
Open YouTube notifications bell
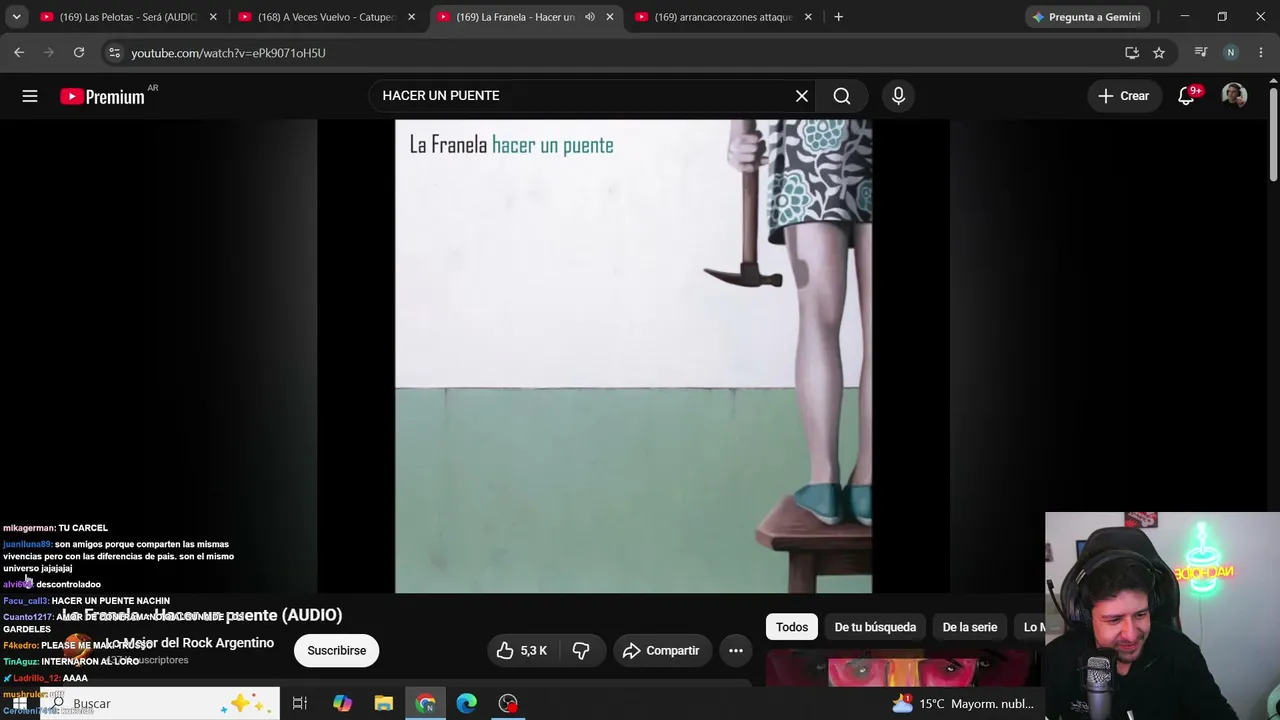click(1186, 96)
